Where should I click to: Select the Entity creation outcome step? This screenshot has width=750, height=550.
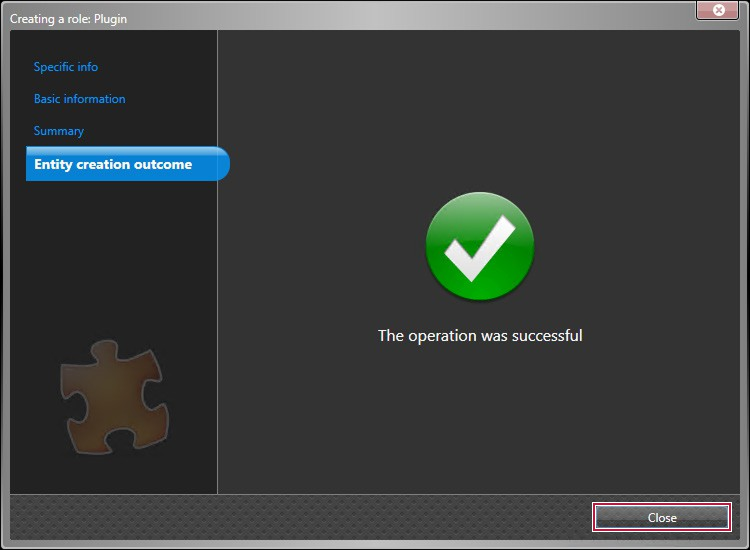pos(113,164)
